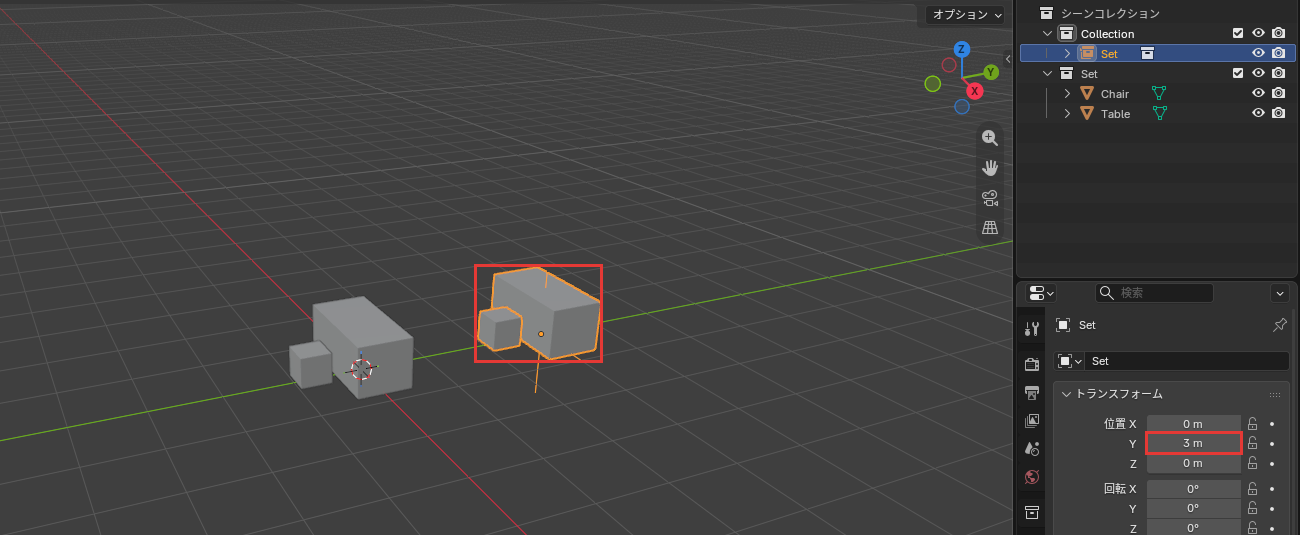Click the hand pan-view icon
This screenshot has width=1300, height=535.
tap(990, 167)
